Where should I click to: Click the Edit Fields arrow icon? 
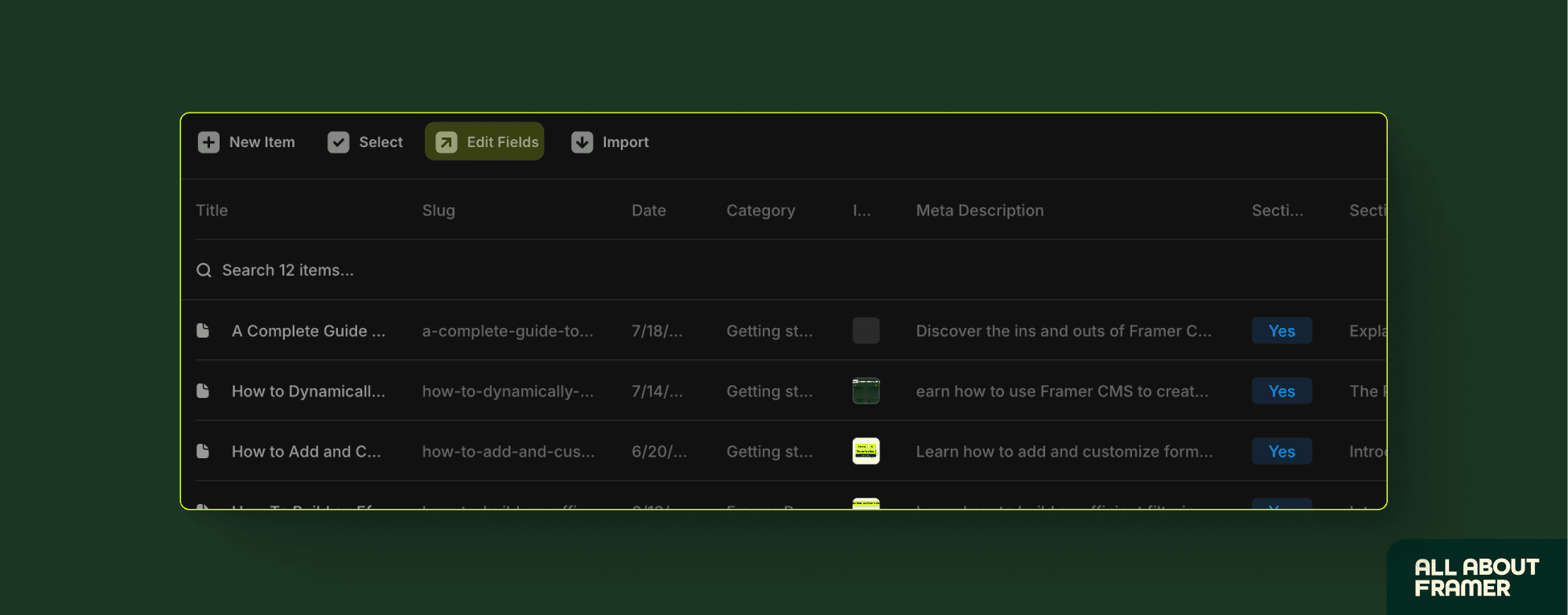[447, 142]
